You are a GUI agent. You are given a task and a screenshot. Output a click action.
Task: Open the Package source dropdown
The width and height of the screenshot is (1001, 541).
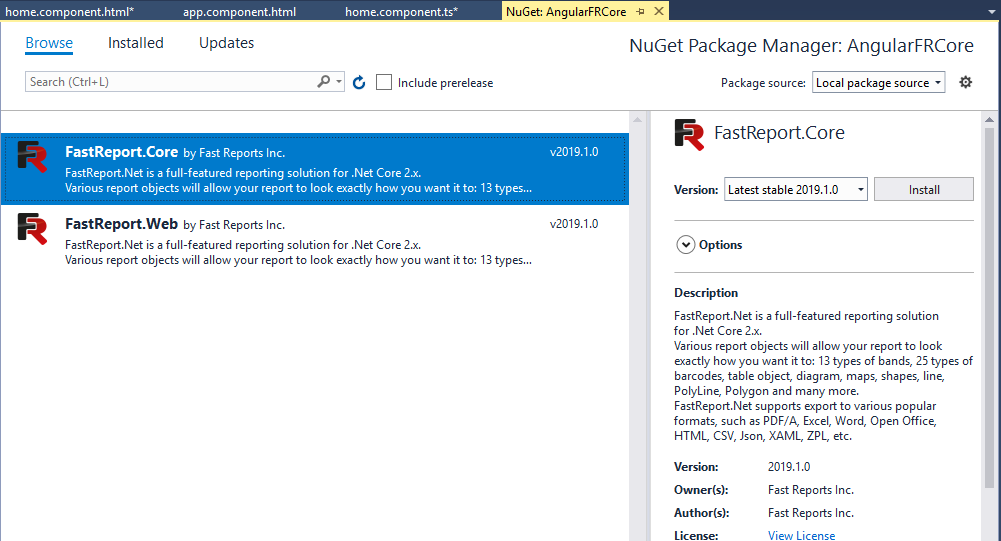pos(879,83)
